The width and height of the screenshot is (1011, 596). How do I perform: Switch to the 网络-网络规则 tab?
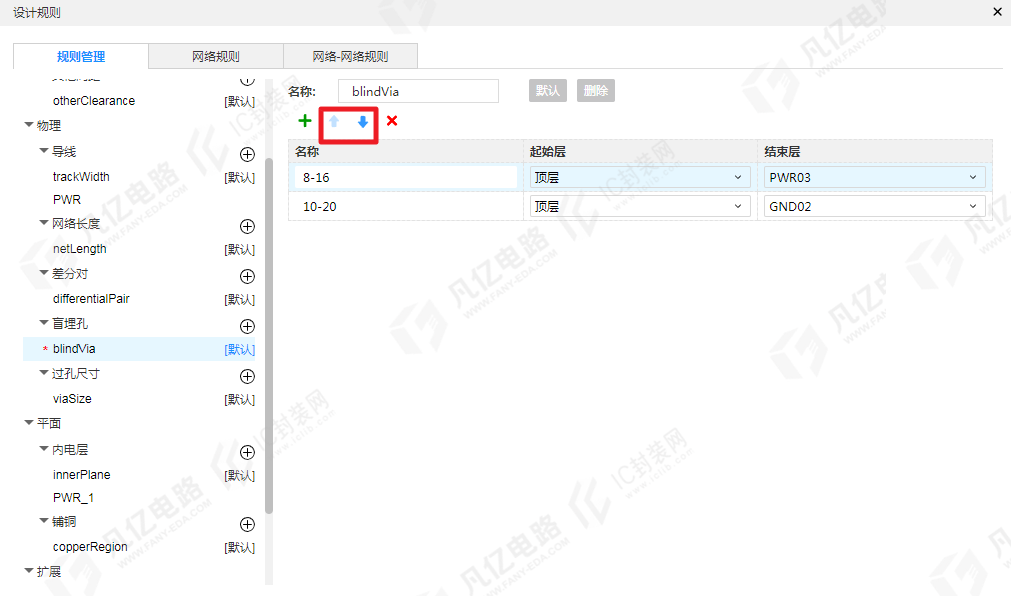[350, 56]
